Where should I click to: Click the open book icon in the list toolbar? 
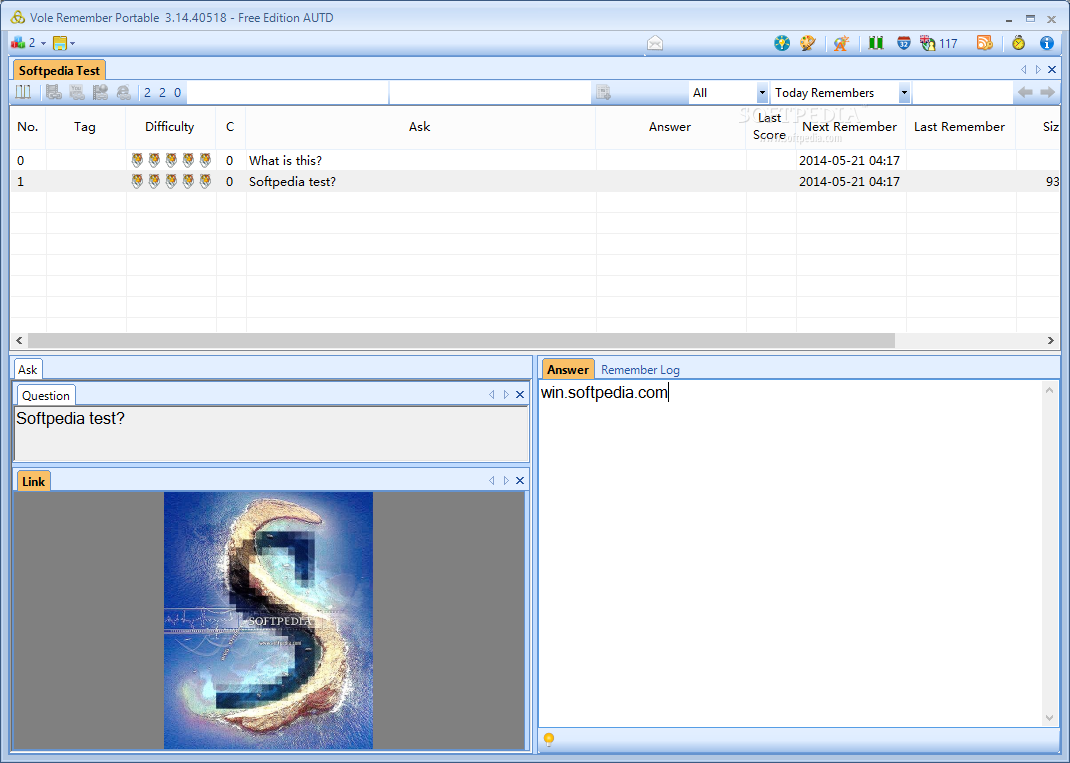click(24, 92)
